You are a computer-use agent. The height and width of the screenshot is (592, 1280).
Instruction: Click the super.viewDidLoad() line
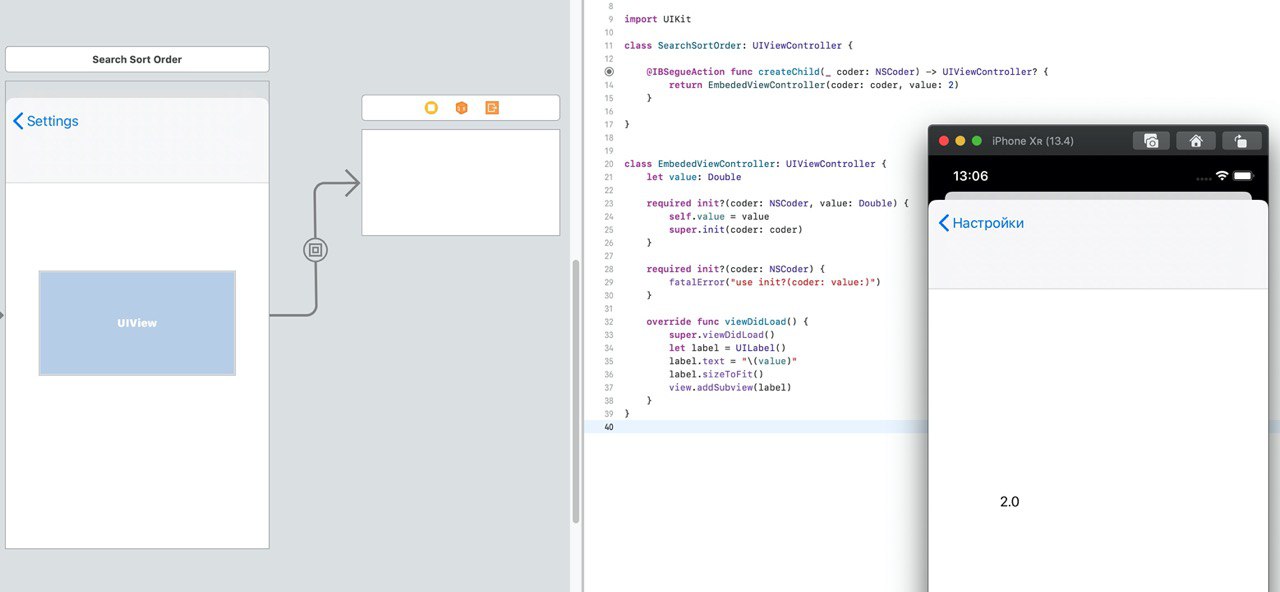click(722, 335)
